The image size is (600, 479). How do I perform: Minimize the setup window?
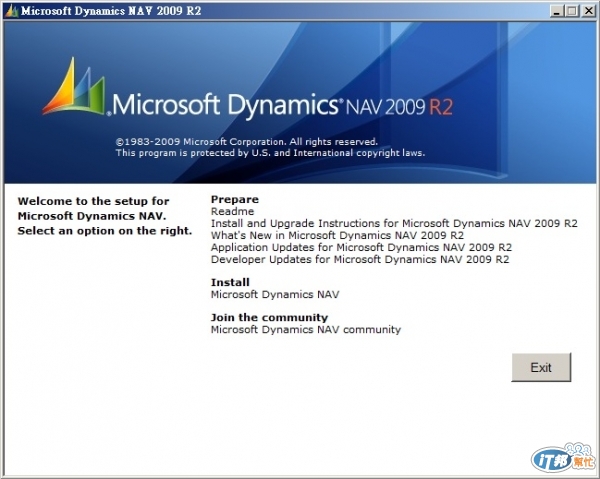coord(557,11)
